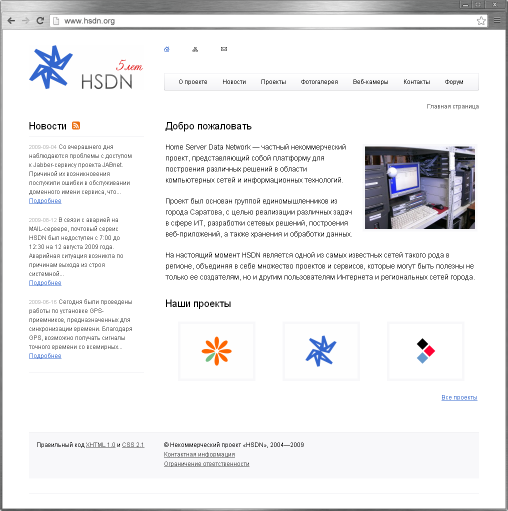The width and height of the screenshot is (508, 511).
Task: Open the diamond squares project thumbnail
Action: tap(425, 351)
